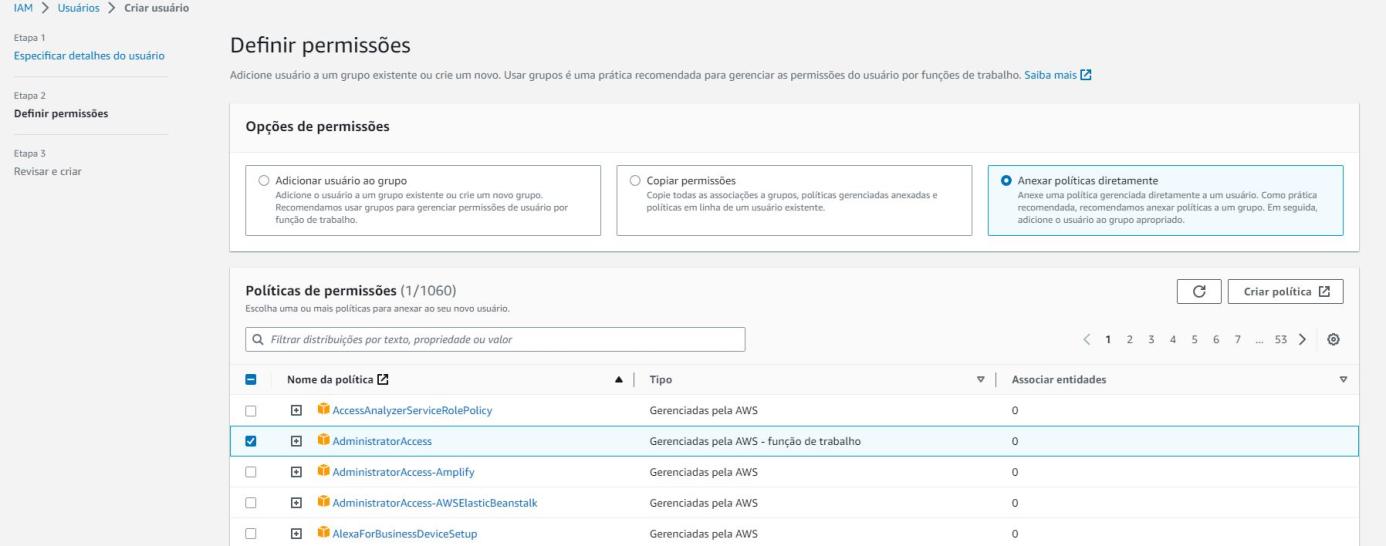Jump to last page 53
The width and height of the screenshot is (1386, 546).
point(1279,340)
